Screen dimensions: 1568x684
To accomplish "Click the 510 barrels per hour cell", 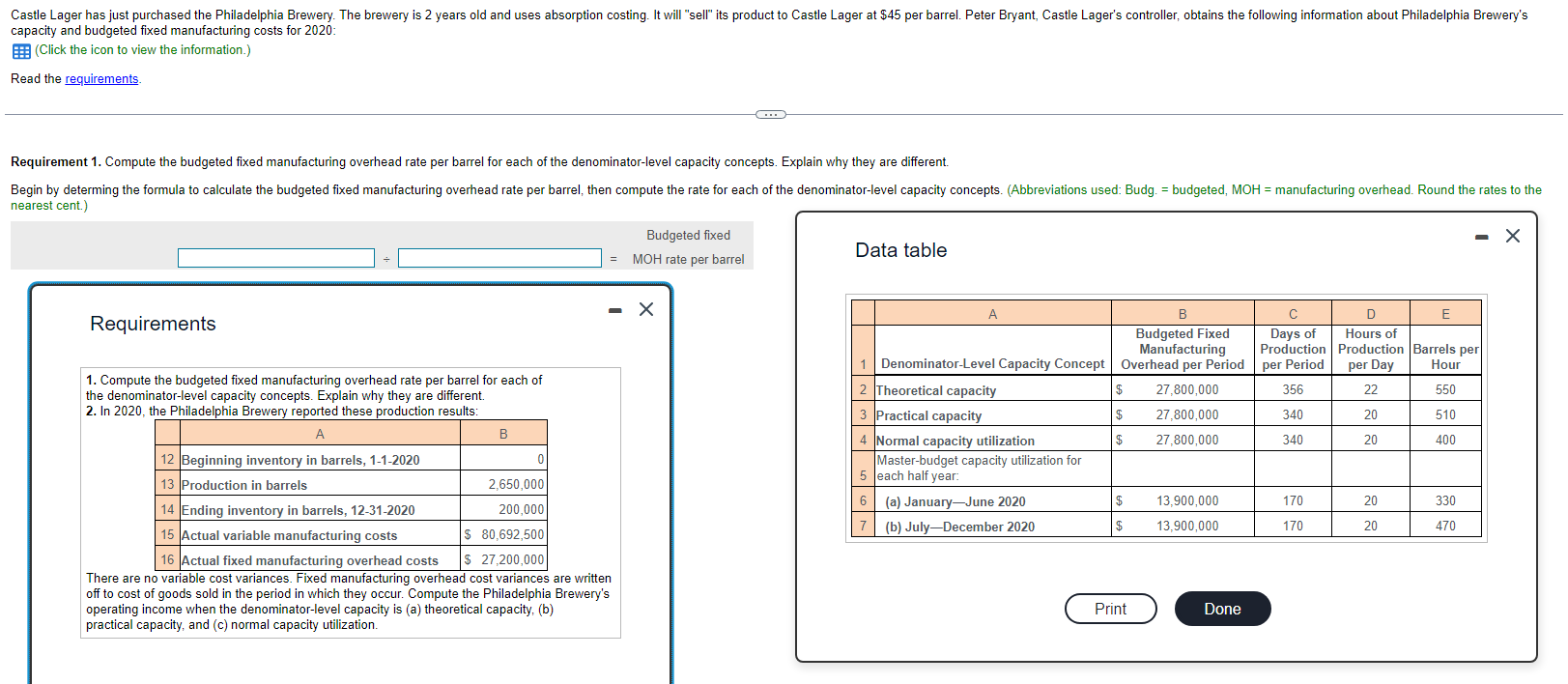I will pos(1445,414).
